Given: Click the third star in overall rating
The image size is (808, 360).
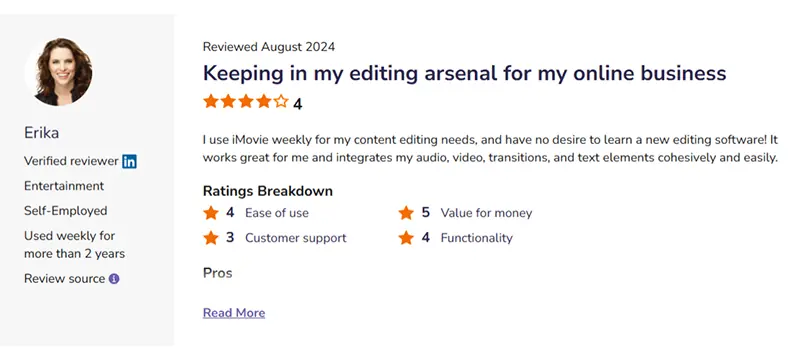Looking at the screenshot, I should pyautogui.click(x=246, y=101).
